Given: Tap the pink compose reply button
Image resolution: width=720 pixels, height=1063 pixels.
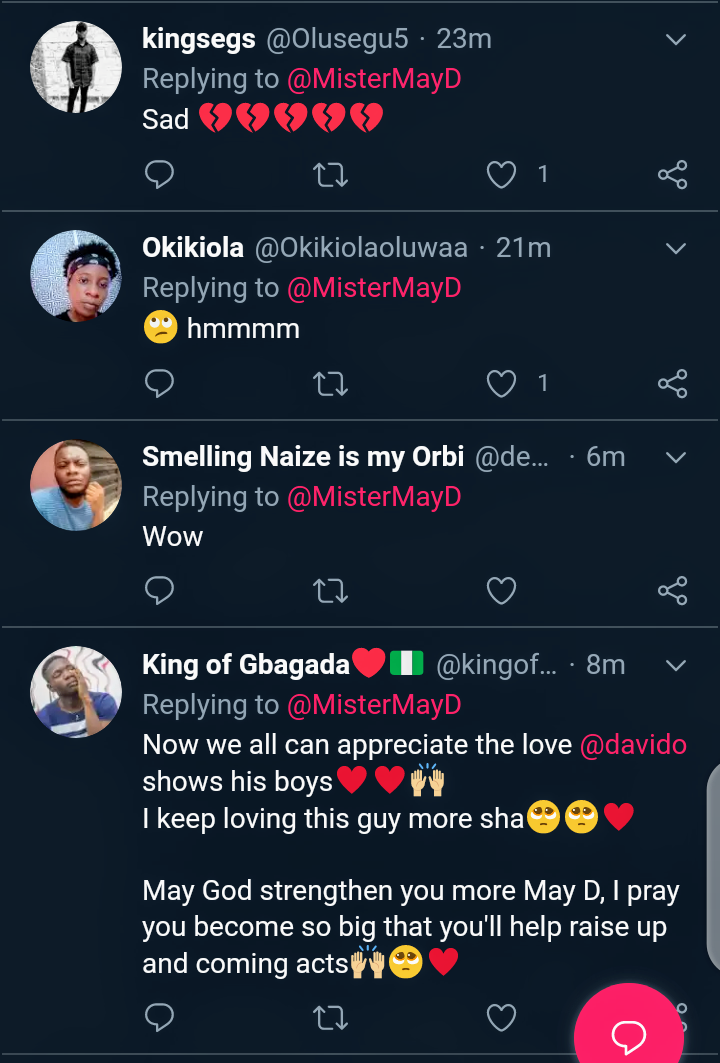Looking at the screenshot, I should 628,1030.
